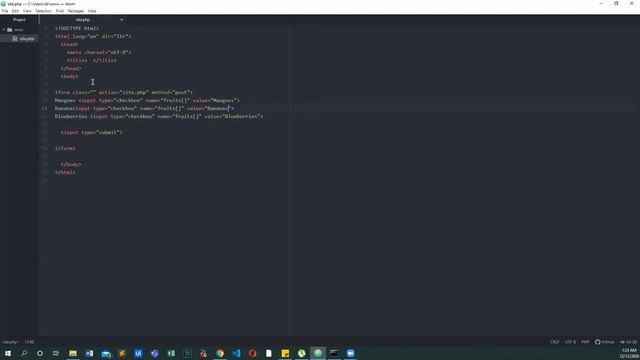Image resolution: width=640 pixels, height=360 pixels.
Task: Open the Git panel from the status bar
Action: click(629, 342)
